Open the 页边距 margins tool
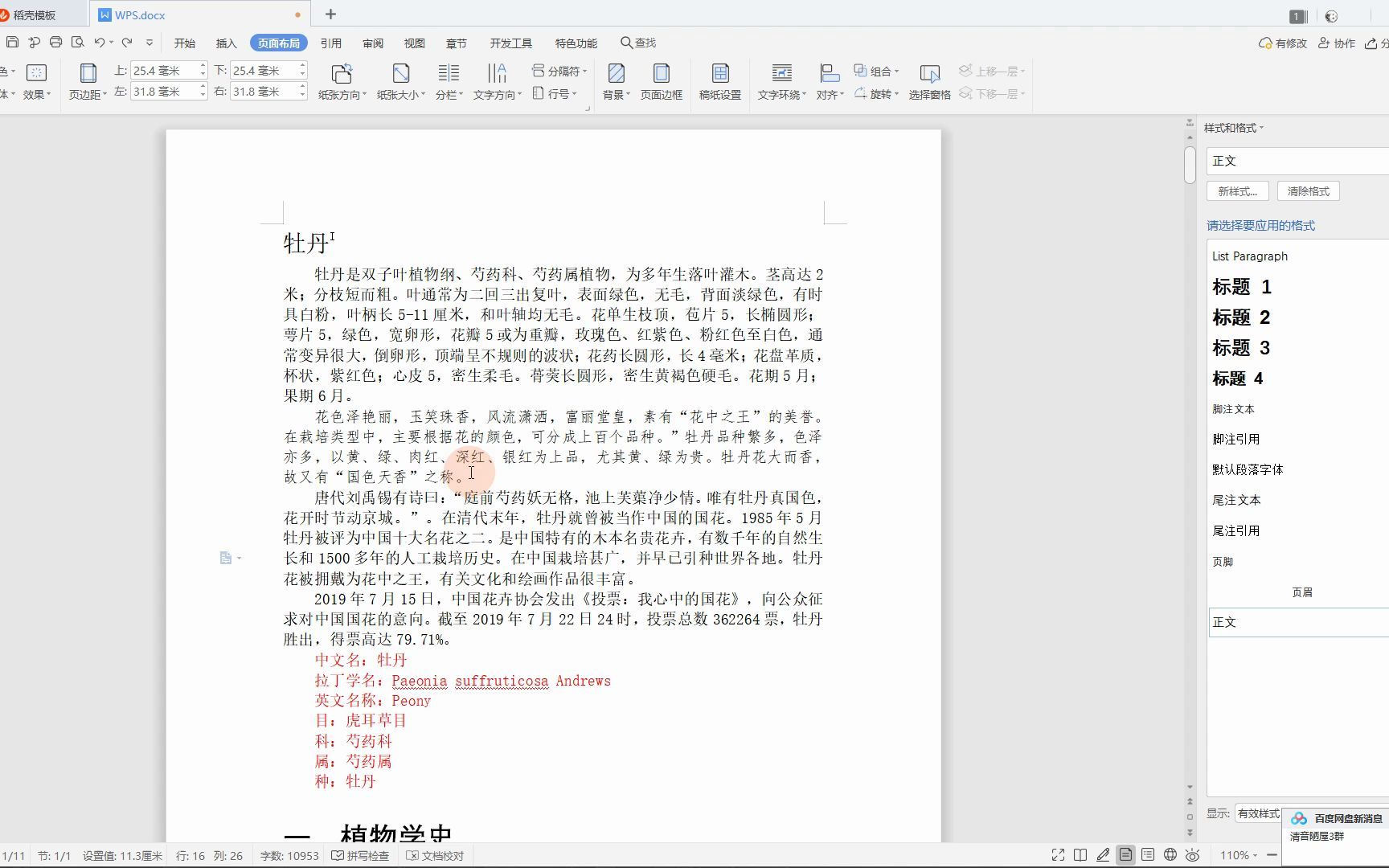Viewport: 1389px width, 868px height. [x=88, y=82]
